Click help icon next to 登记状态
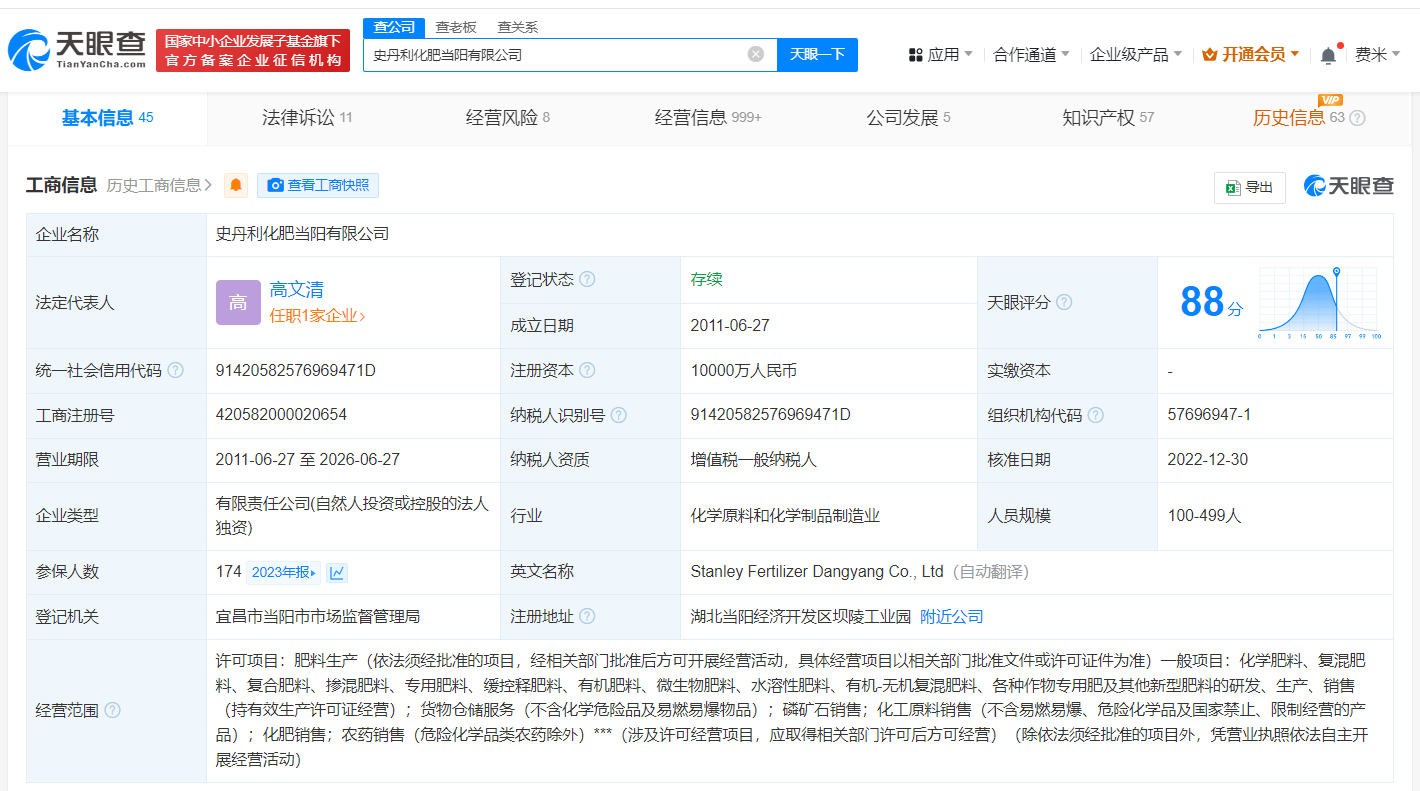 point(587,279)
